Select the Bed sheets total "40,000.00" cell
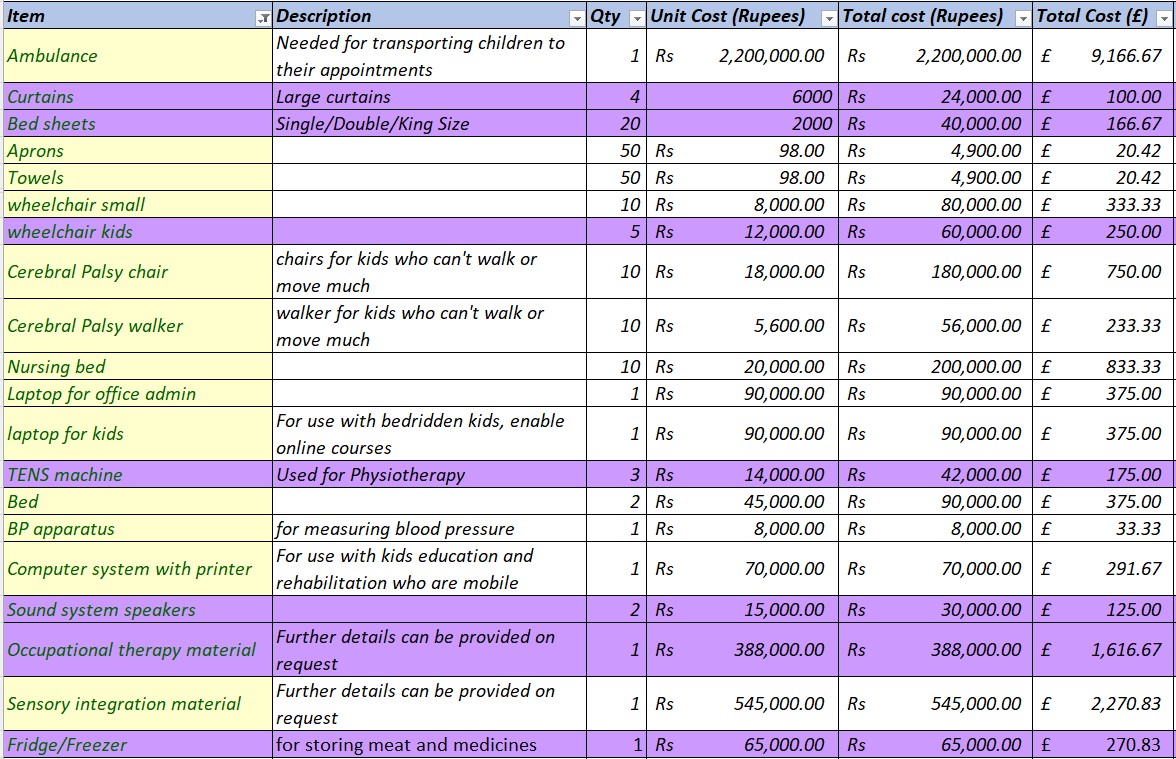Image resolution: width=1176 pixels, height=759 pixels. [x=935, y=124]
